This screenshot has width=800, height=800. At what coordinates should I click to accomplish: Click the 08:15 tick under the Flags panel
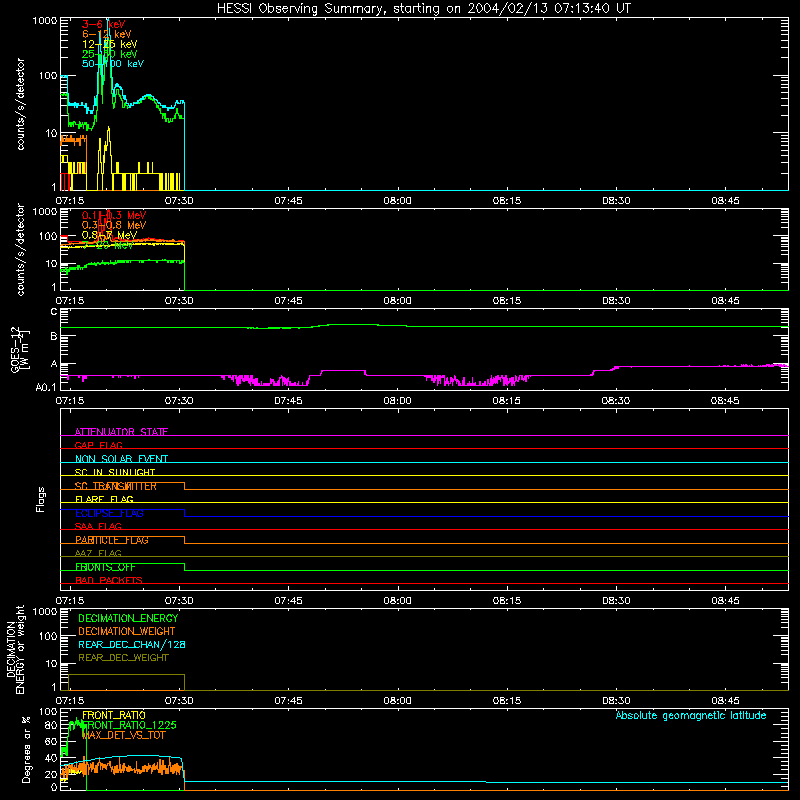pos(507,601)
